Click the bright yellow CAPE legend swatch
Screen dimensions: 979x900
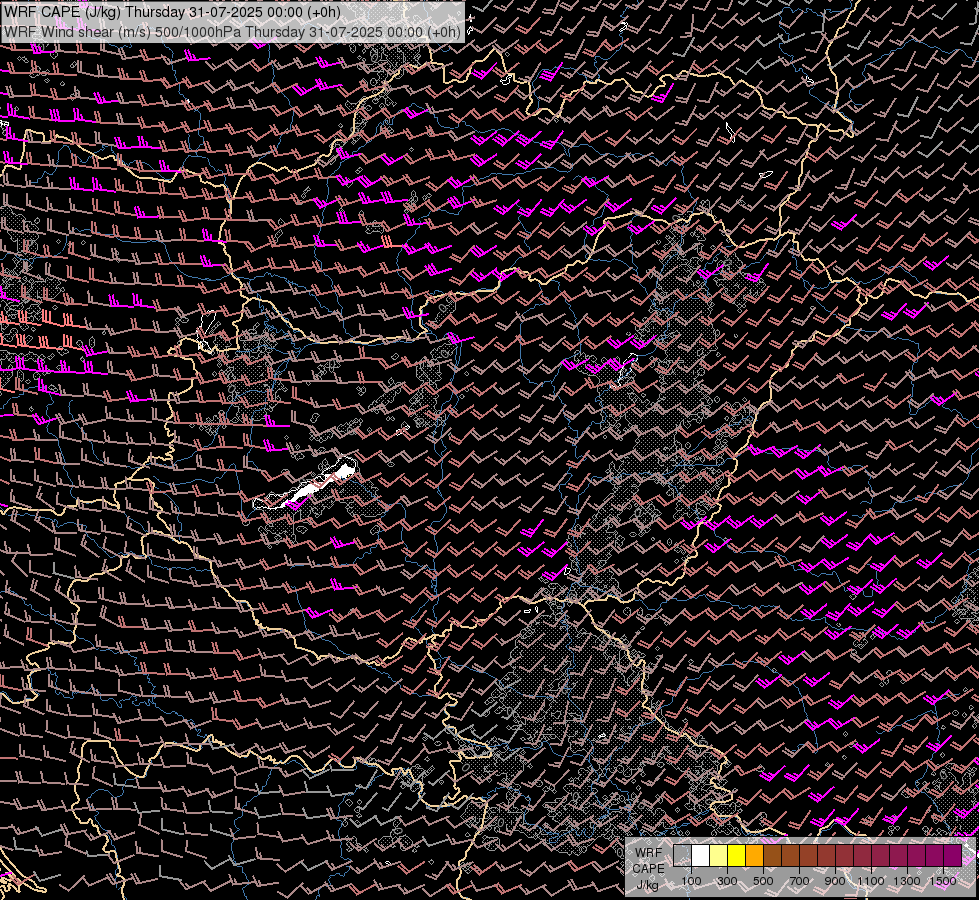737,856
